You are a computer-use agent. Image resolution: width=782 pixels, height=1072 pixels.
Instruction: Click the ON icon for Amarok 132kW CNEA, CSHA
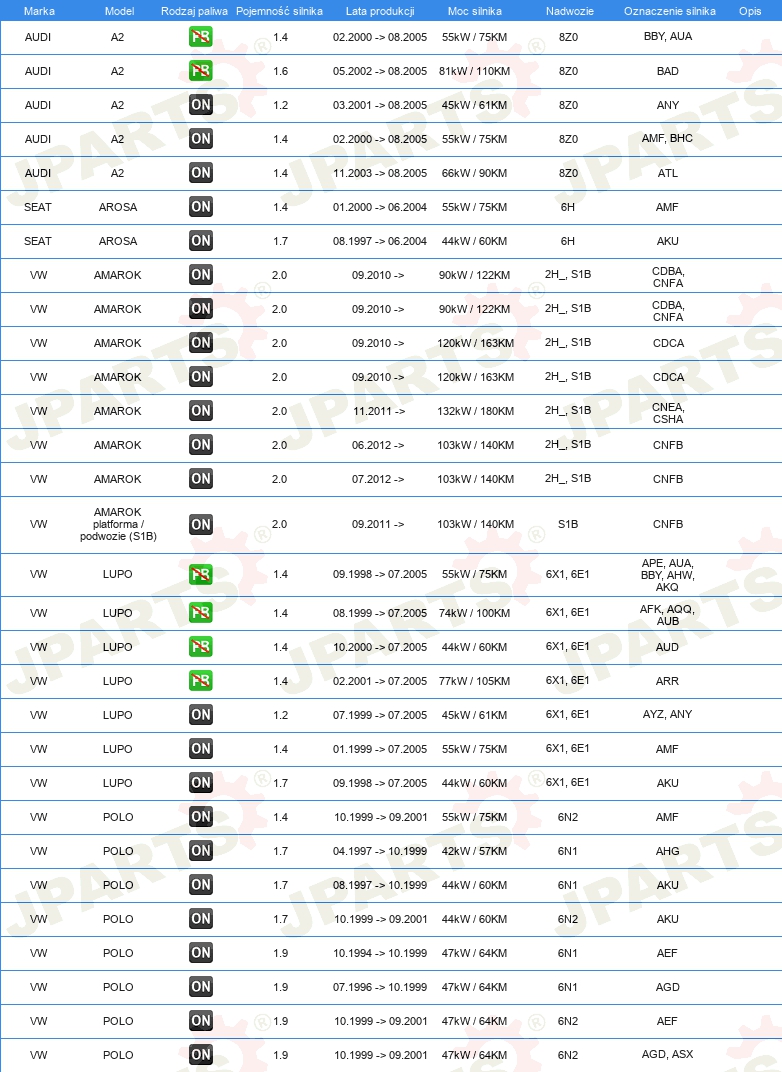(x=200, y=411)
